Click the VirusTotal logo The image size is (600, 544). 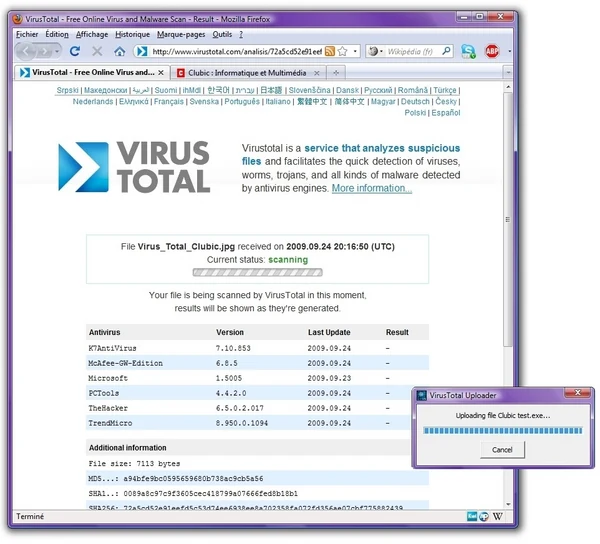134,167
